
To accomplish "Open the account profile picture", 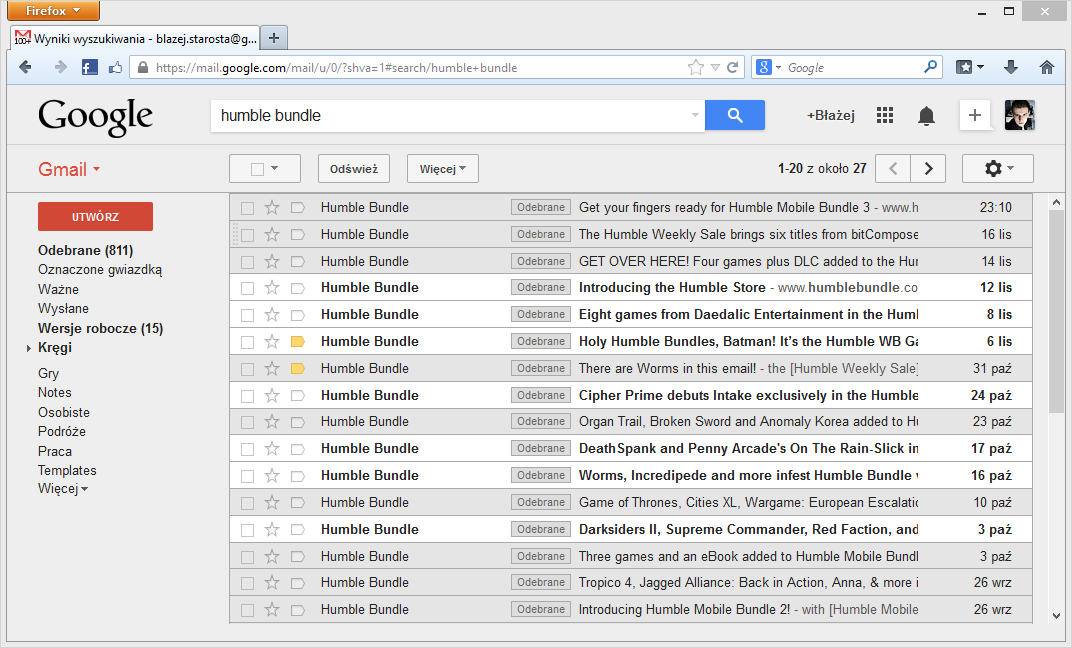I will [x=1019, y=115].
